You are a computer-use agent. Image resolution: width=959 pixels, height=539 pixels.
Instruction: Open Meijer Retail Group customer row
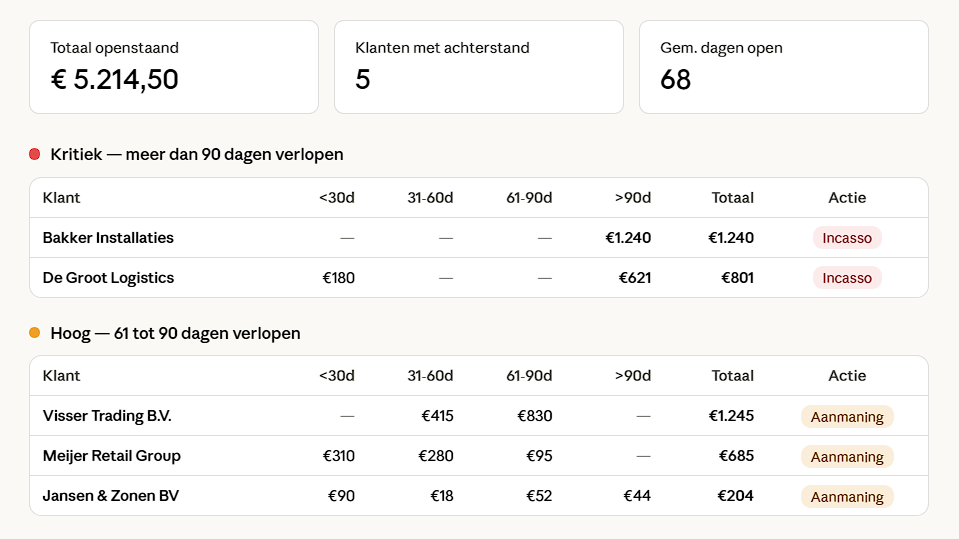coord(112,456)
